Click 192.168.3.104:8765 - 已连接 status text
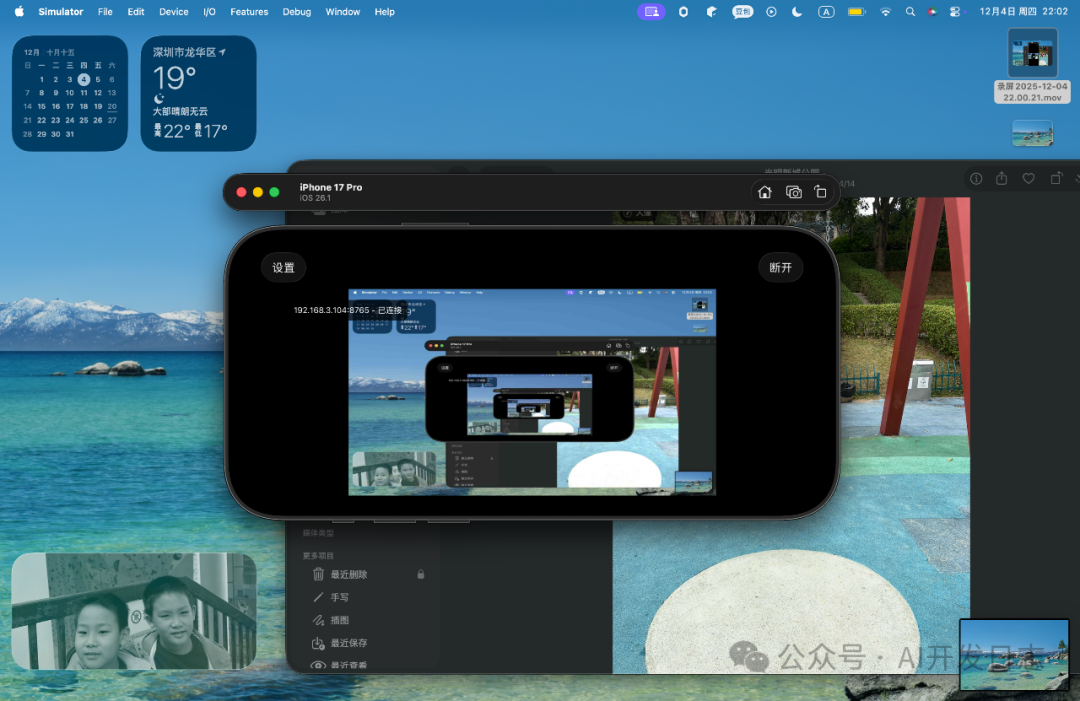Viewport: 1080px width, 701px height. (348, 311)
